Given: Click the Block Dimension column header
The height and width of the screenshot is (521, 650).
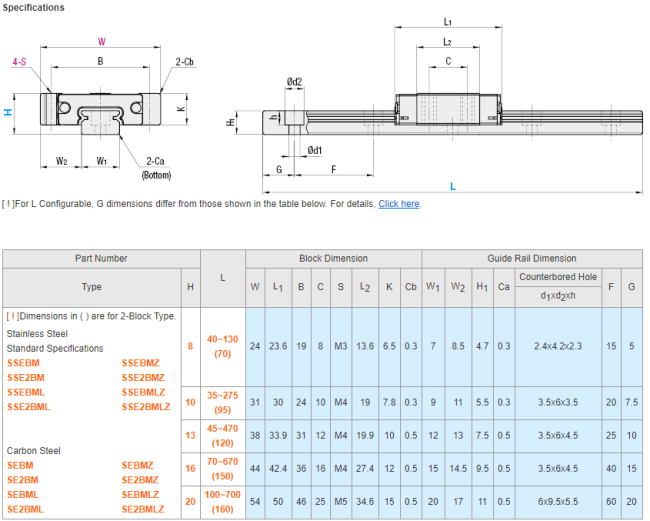Looking at the screenshot, I should pos(333,258).
